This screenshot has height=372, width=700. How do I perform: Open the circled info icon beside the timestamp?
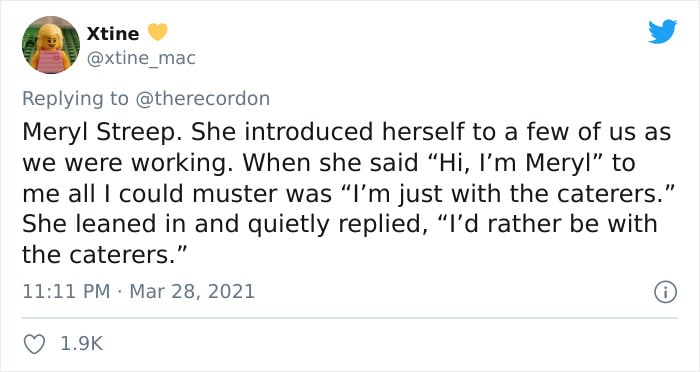pos(666,292)
